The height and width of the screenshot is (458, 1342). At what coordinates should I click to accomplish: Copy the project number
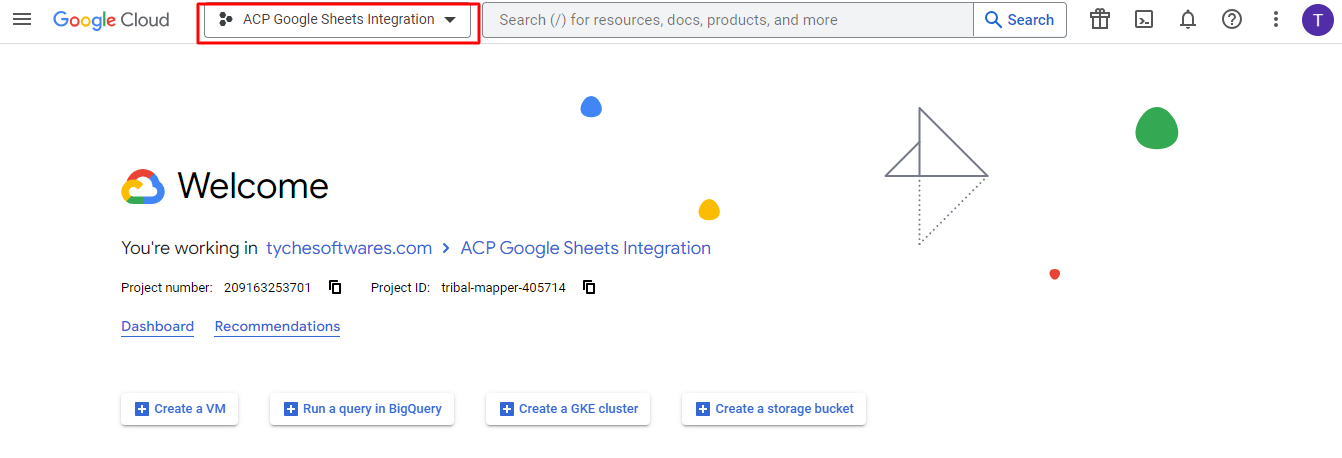(335, 288)
